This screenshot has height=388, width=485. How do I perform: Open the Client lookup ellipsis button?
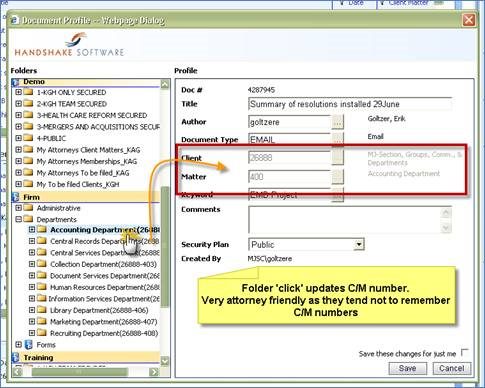pyautogui.click(x=337, y=157)
